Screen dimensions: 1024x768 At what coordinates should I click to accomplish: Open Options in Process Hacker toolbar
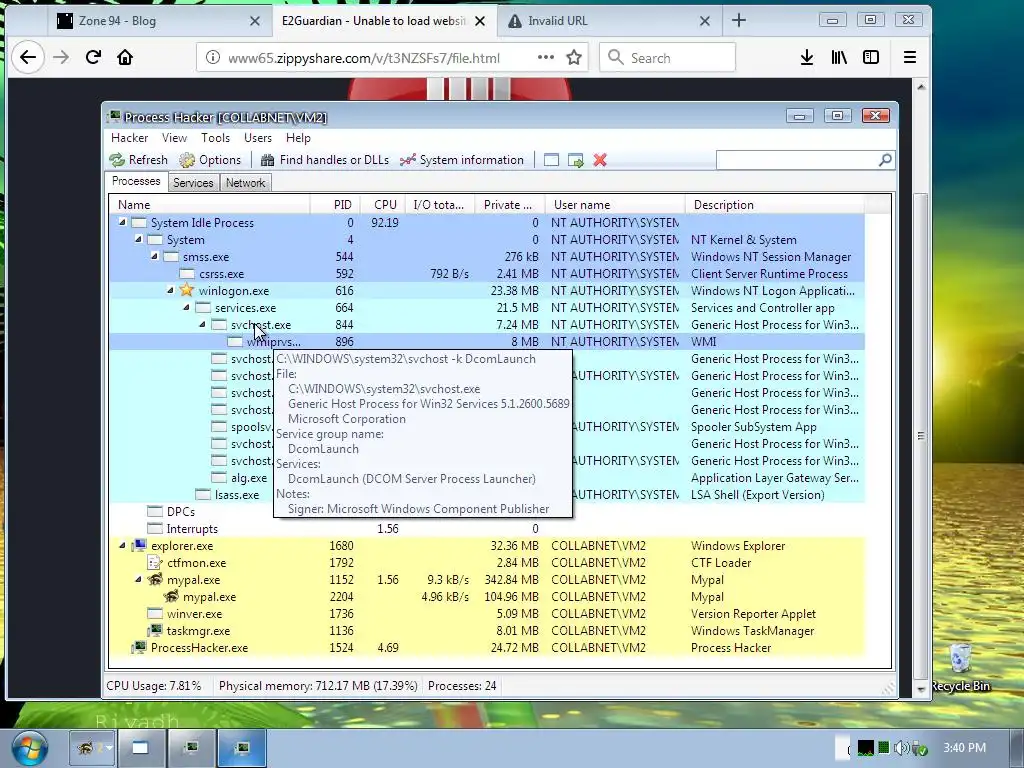click(x=210, y=160)
